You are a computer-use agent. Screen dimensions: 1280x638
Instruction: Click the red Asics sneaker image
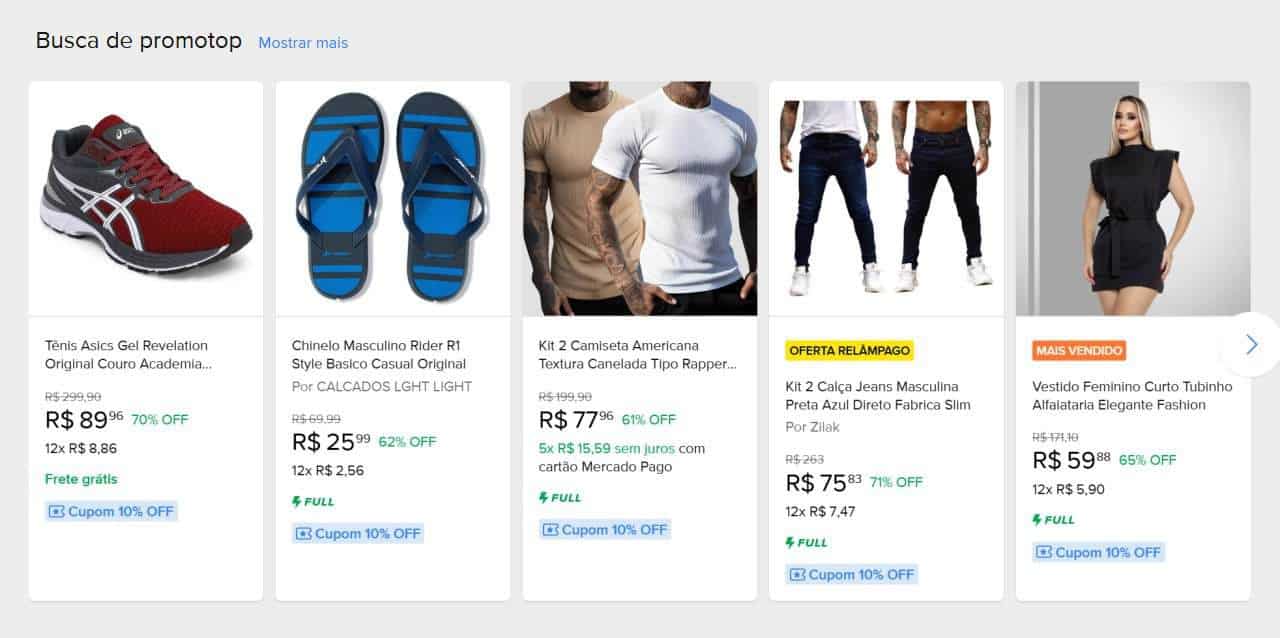coord(146,198)
